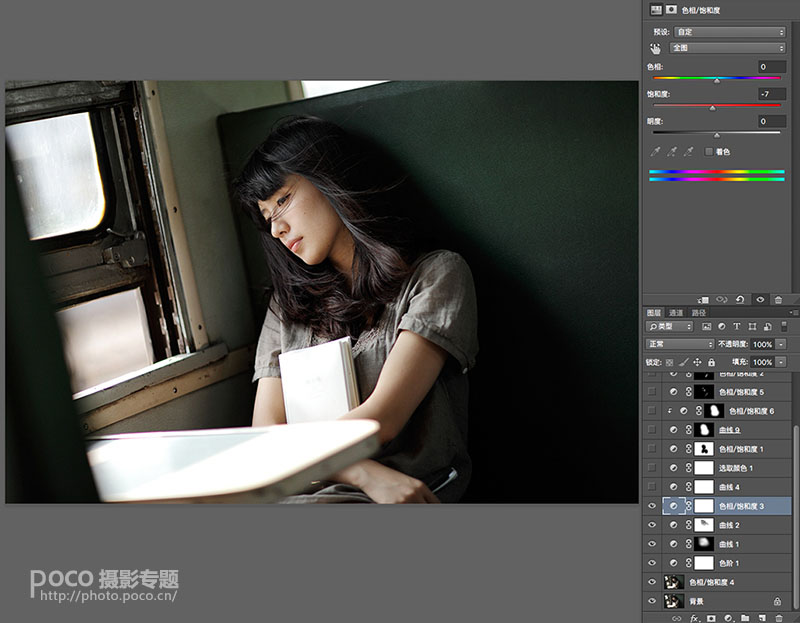Filter layers by pixel layers icon
The width and height of the screenshot is (800, 623).
coord(707,327)
